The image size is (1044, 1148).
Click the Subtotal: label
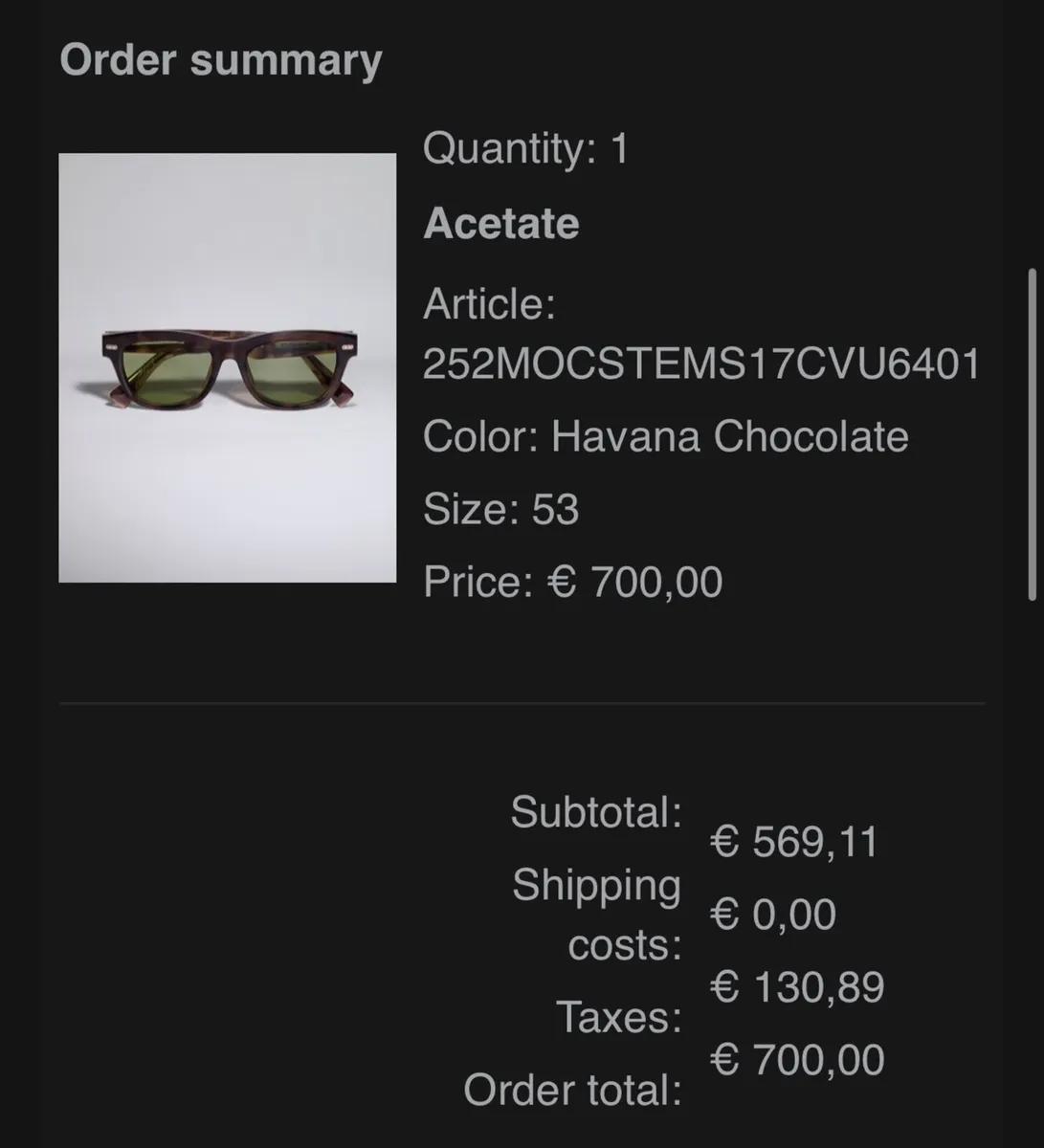pyautogui.click(x=596, y=812)
